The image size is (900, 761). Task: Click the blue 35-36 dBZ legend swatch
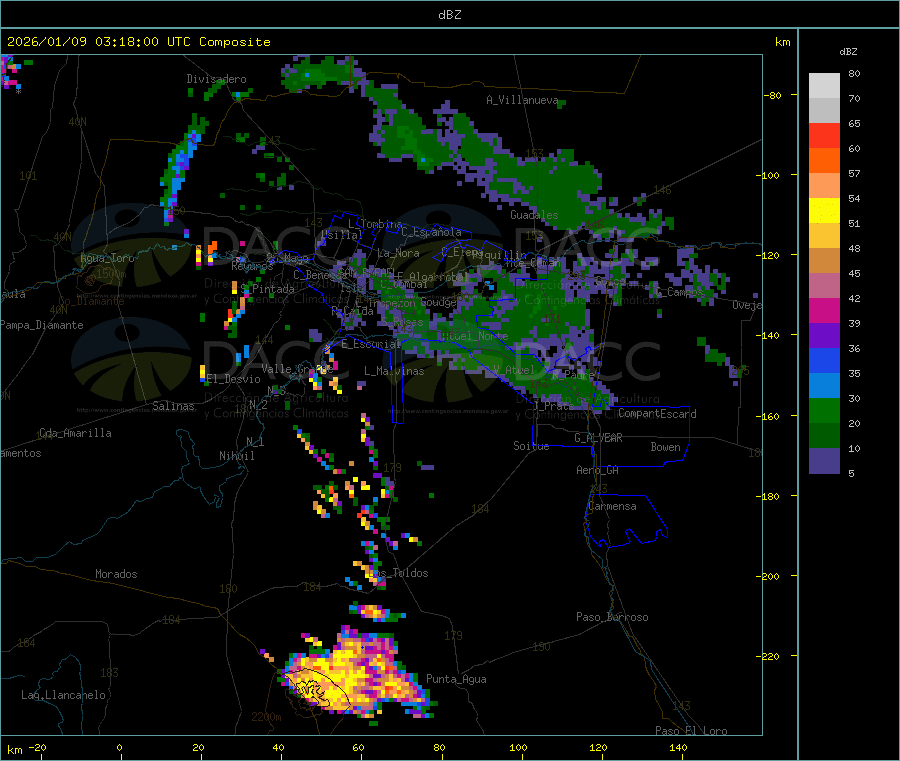824,360
